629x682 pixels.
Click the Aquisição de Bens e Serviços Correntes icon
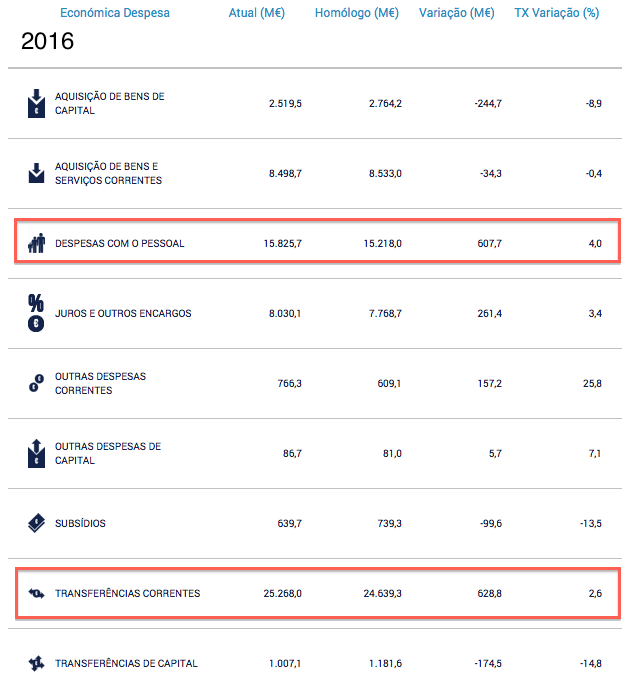pyautogui.click(x=37, y=173)
